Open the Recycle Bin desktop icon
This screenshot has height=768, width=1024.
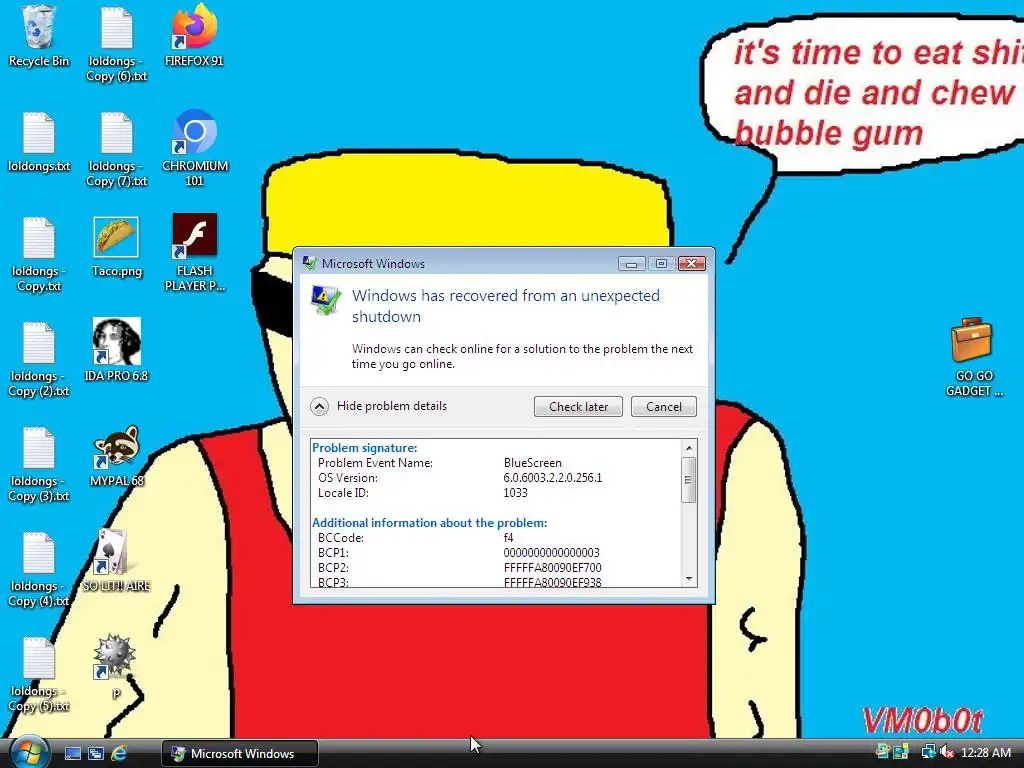(x=39, y=36)
